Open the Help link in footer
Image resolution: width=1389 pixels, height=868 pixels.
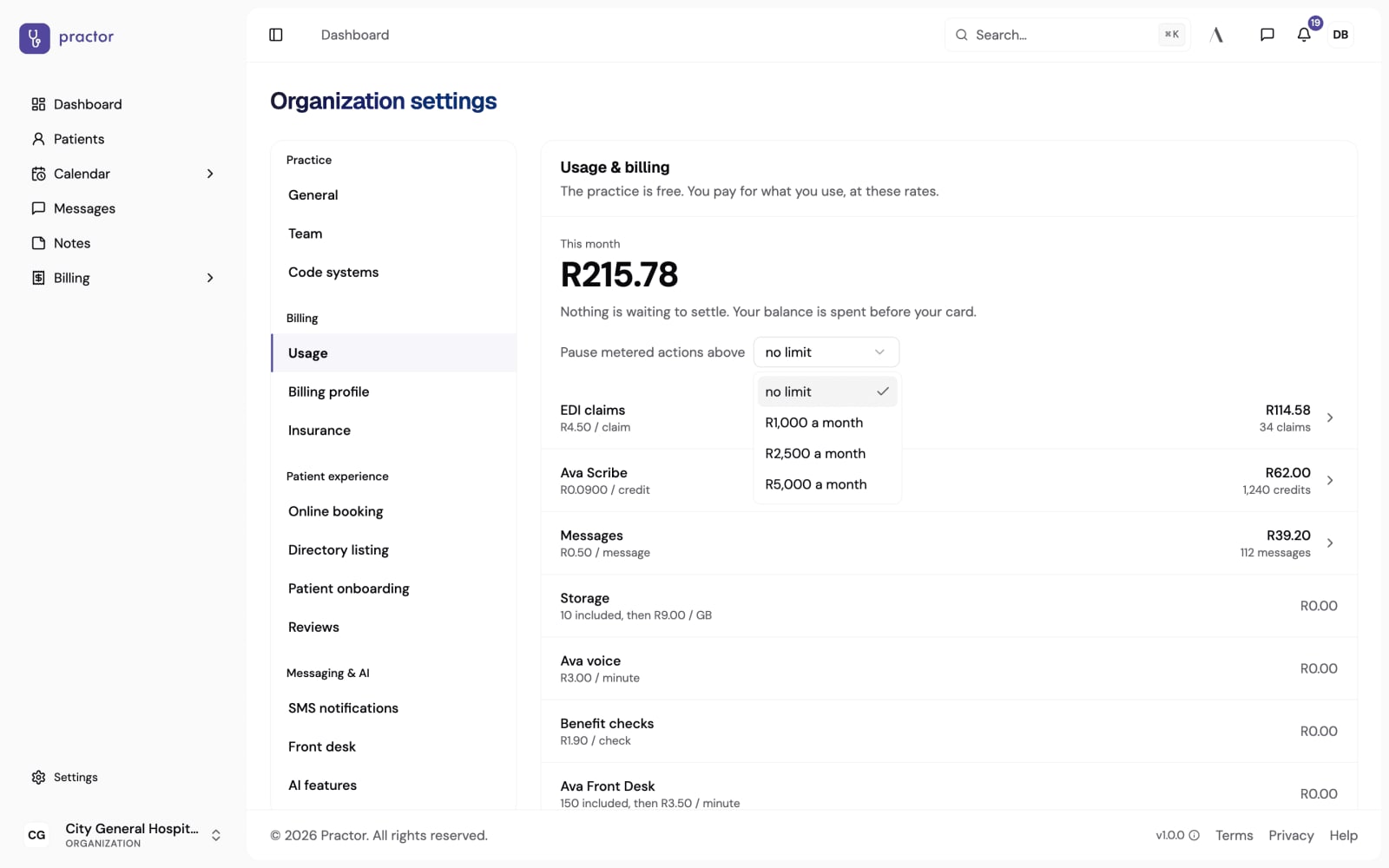[x=1343, y=835]
